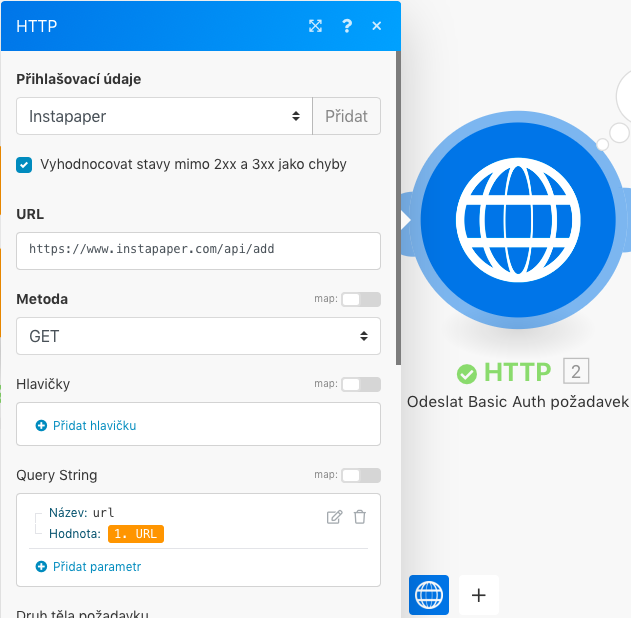Click the Přidat button next to Instapaper
Viewport: 631px width, 618px height.
346,116
